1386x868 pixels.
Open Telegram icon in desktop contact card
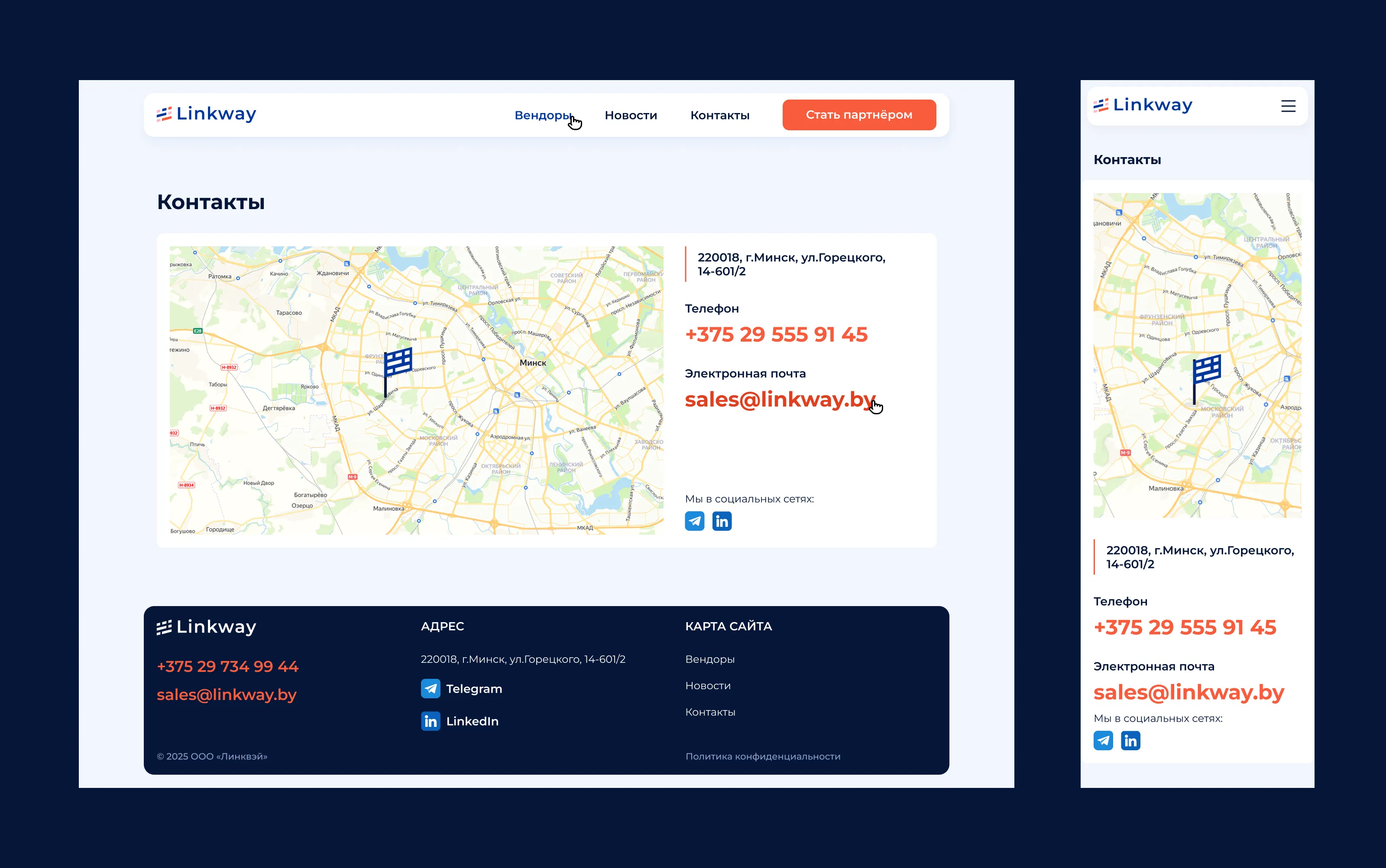694,521
